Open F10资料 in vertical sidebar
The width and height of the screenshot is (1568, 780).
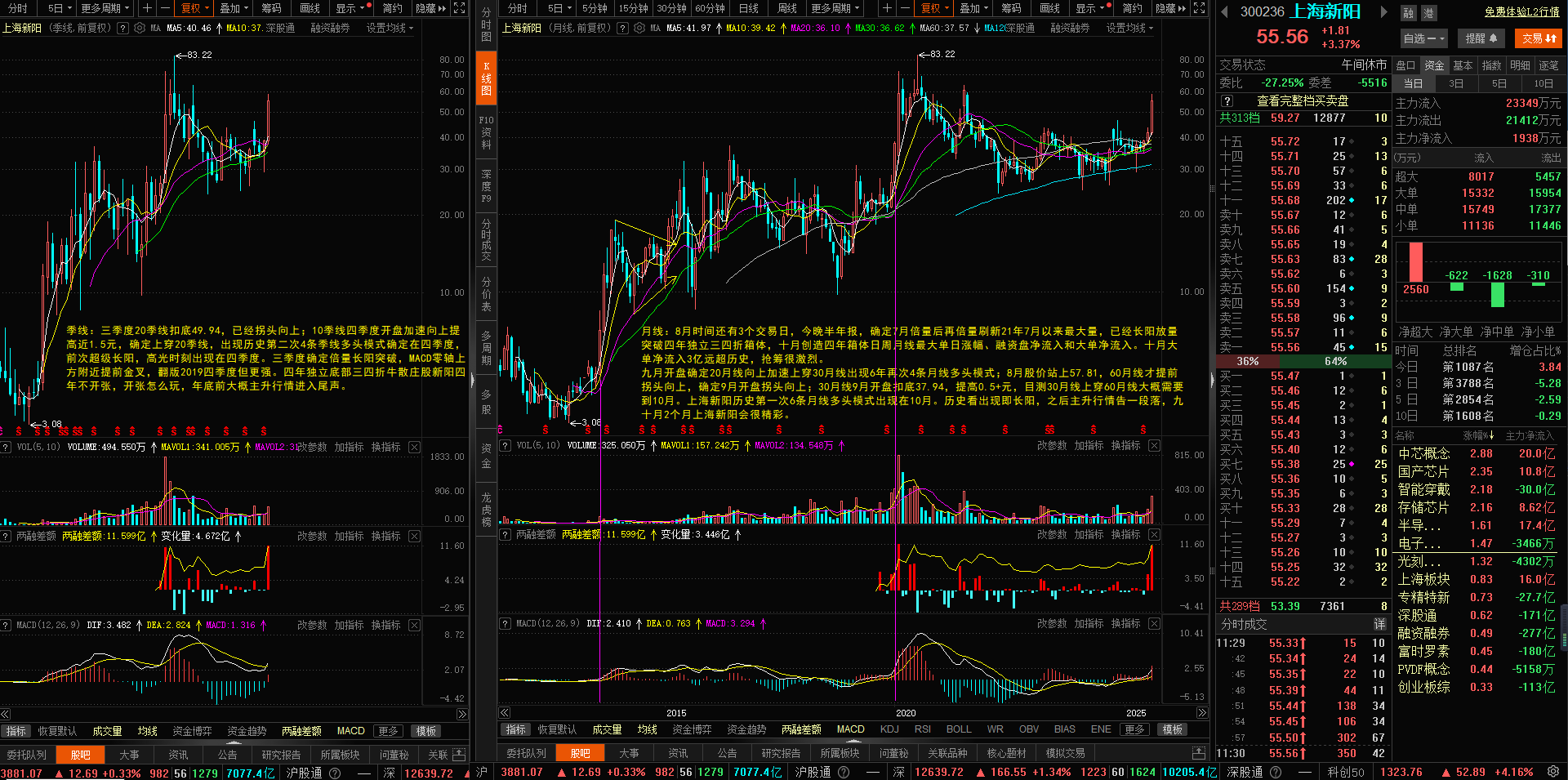pos(486,131)
